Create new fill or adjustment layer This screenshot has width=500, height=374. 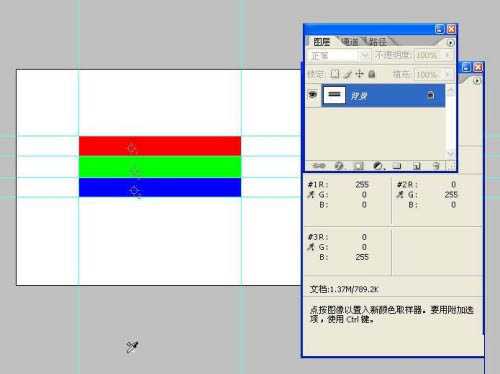click(378, 165)
